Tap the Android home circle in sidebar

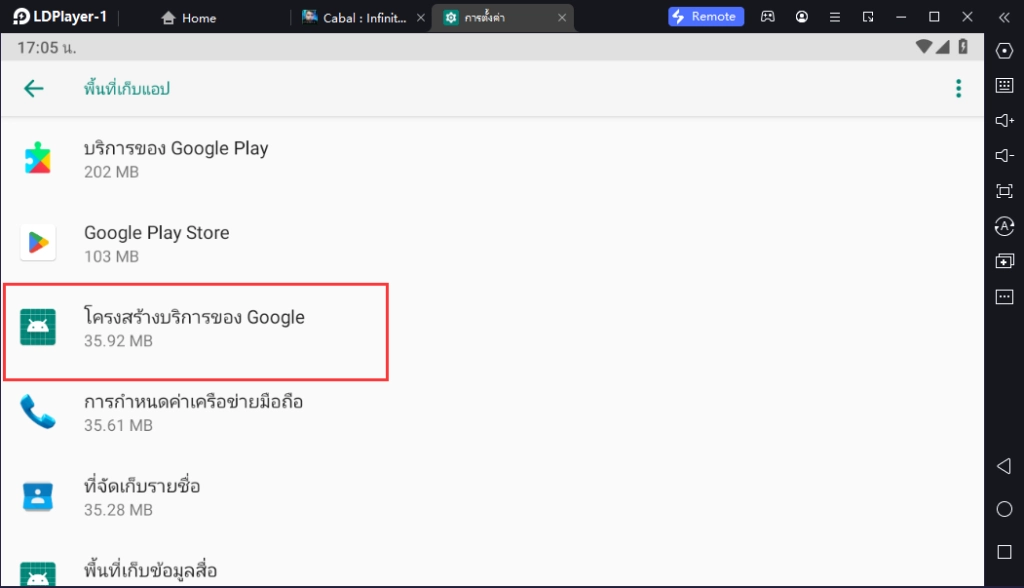(x=1004, y=509)
